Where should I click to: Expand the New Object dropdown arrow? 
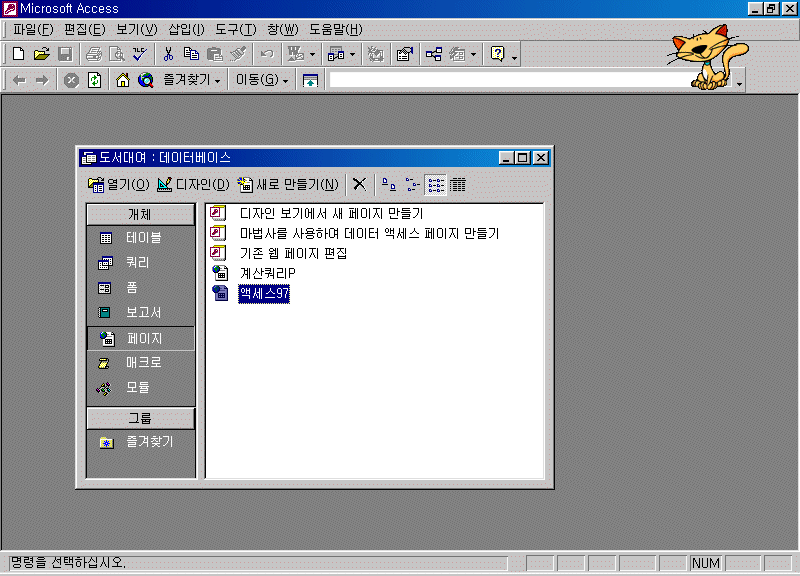474,54
